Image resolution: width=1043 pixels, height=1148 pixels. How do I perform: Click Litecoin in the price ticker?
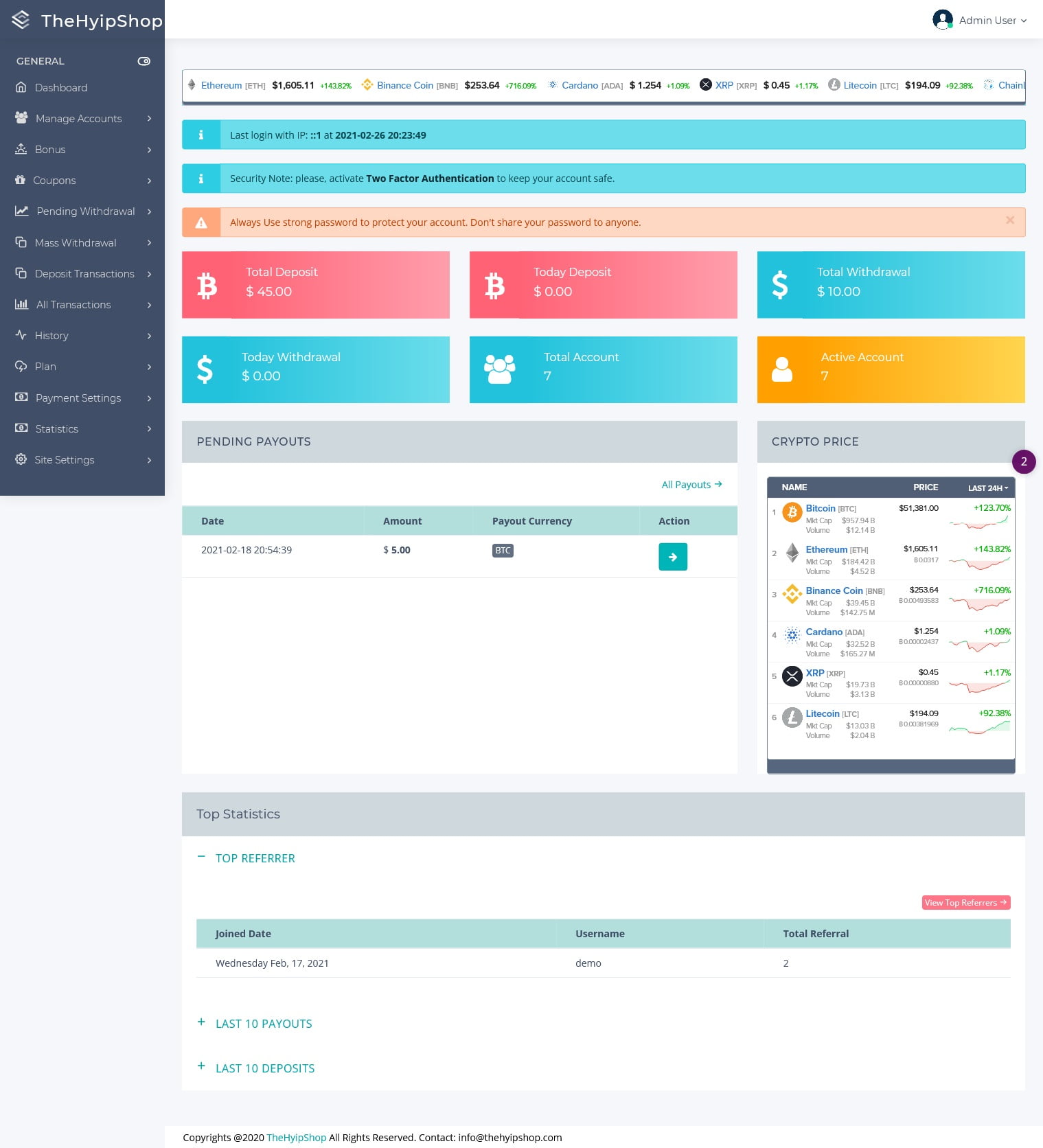pos(860,85)
